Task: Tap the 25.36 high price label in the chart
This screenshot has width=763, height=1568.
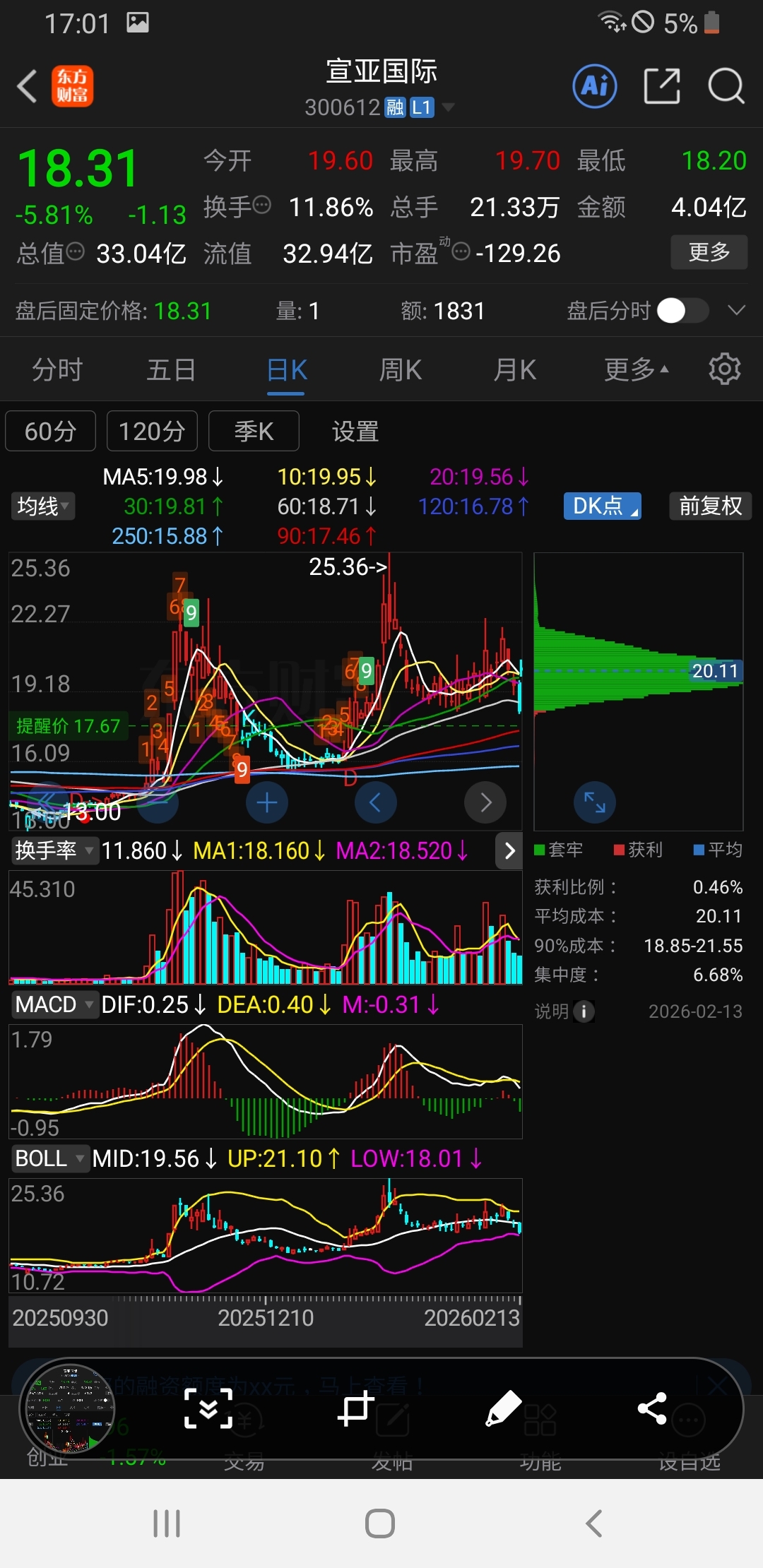Action: click(x=348, y=566)
